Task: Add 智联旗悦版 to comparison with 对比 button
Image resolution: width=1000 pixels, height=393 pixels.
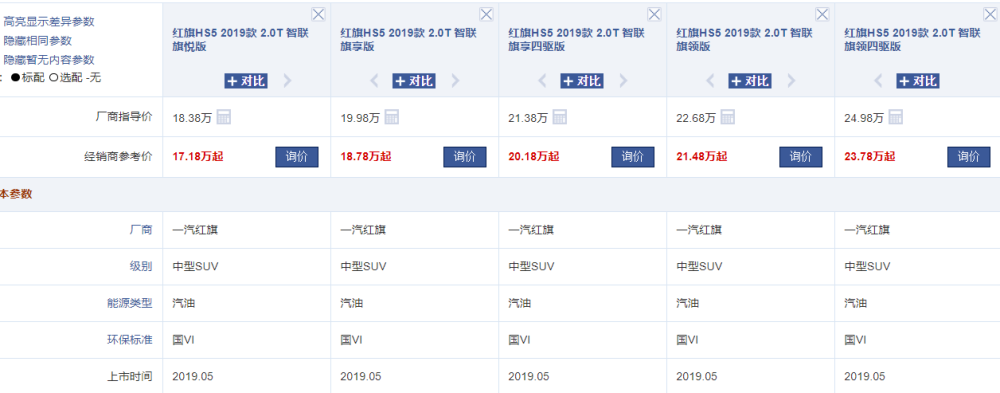Action: (246, 80)
